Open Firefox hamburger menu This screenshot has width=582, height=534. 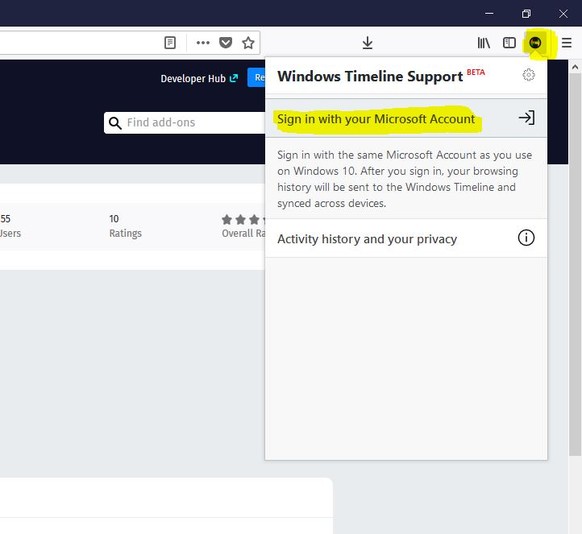(566, 43)
